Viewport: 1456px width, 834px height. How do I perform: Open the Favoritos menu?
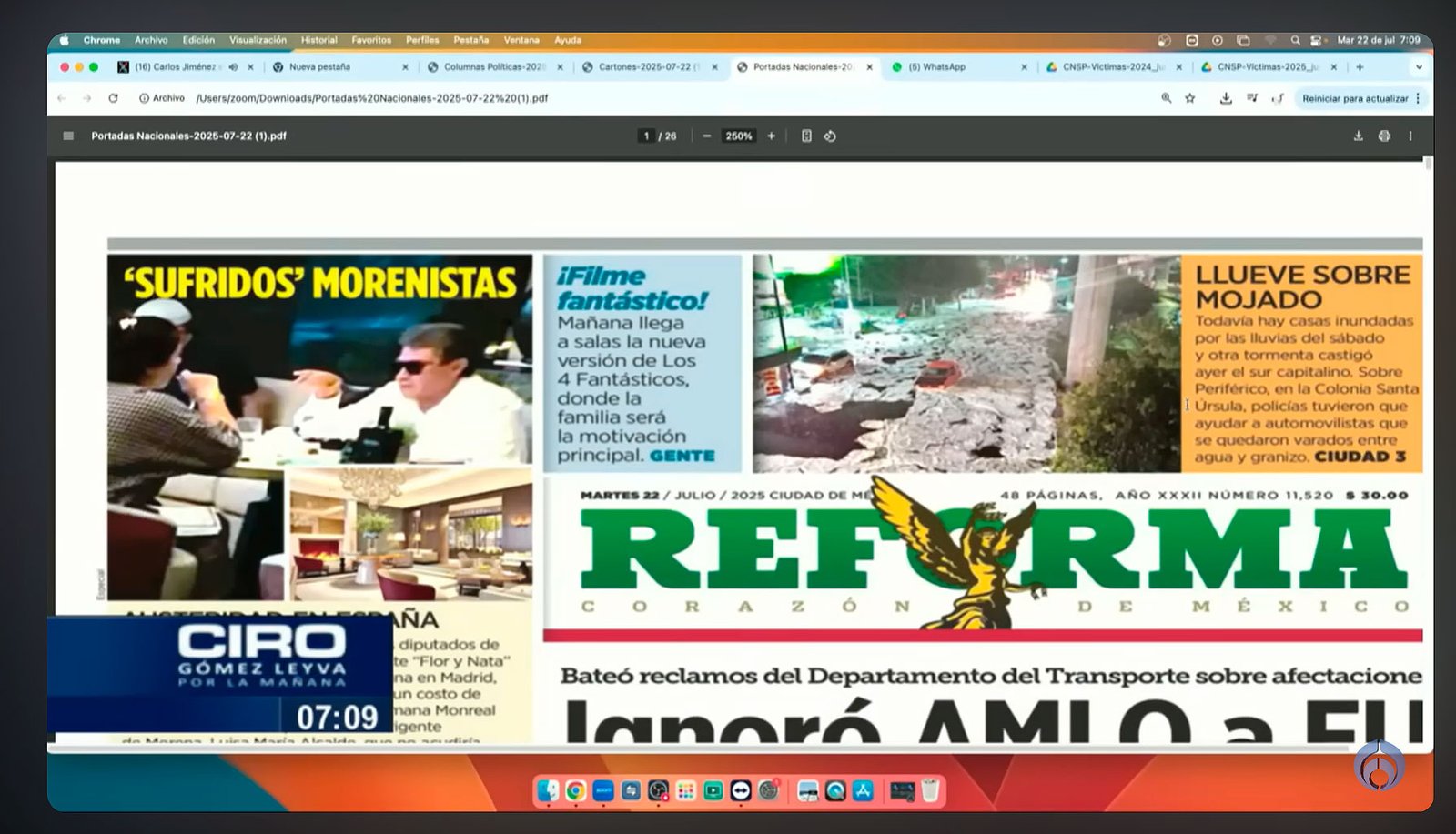point(371,40)
